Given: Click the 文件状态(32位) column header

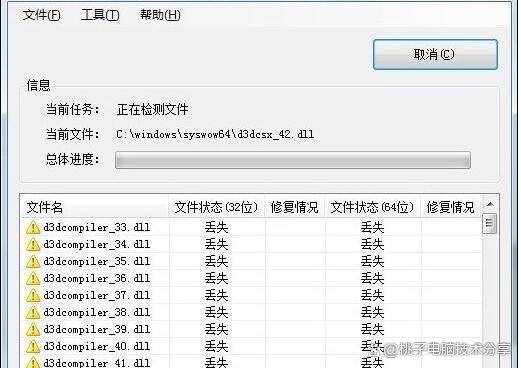Looking at the screenshot, I should pos(217,207).
